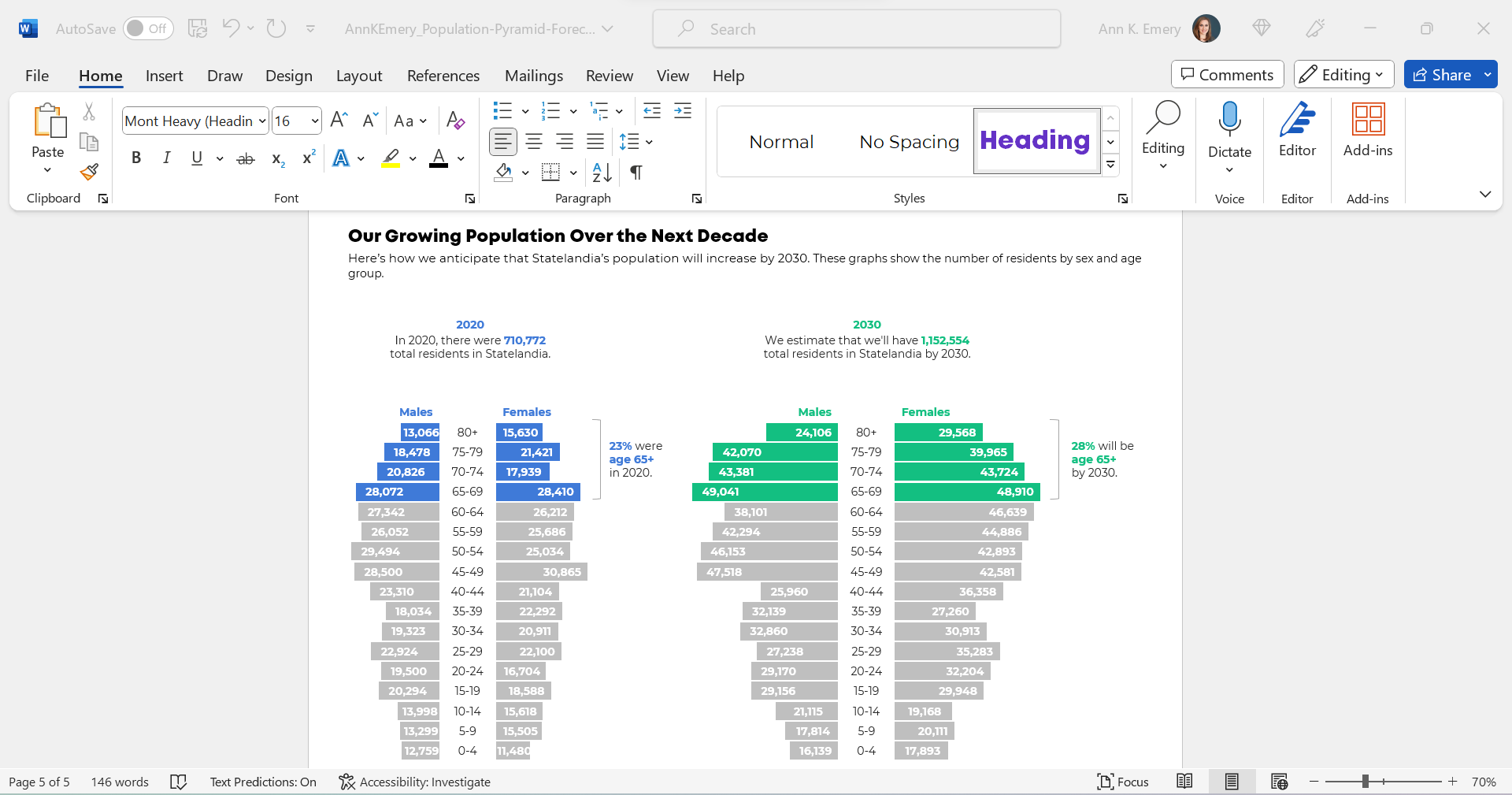This screenshot has width=1512, height=795.
Task: Launch the Editor pen icon
Action: pyautogui.click(x=1297, y=130)
